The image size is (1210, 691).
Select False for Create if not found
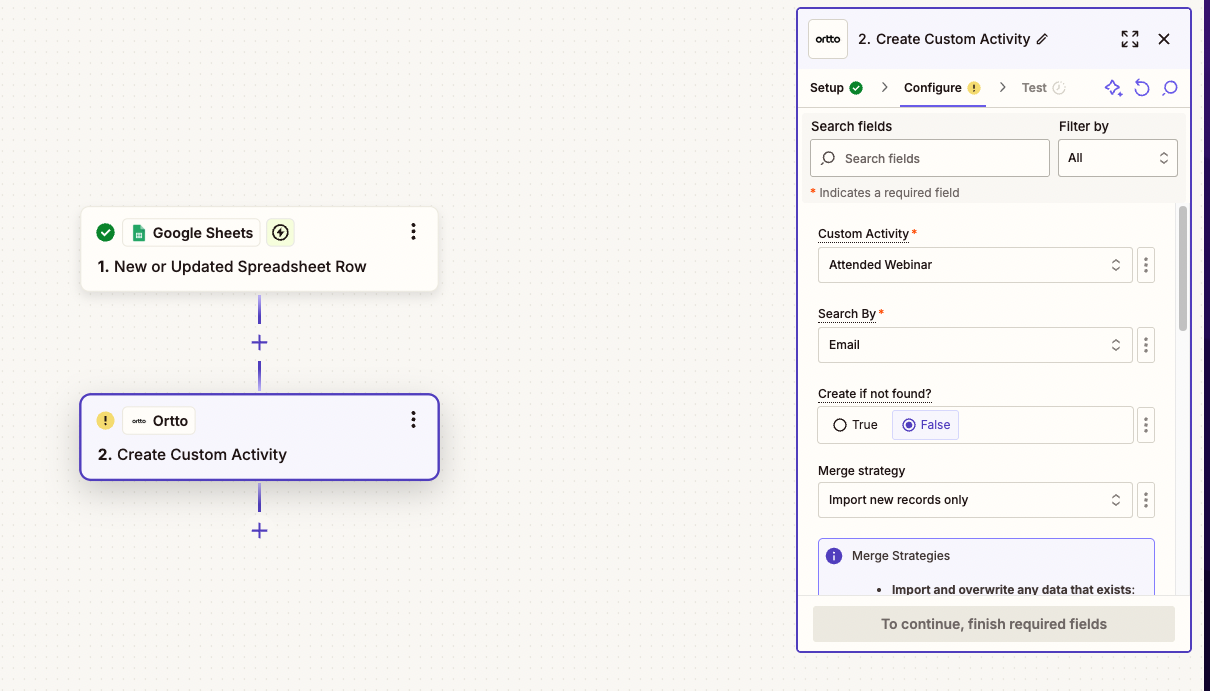coord(926,425)
